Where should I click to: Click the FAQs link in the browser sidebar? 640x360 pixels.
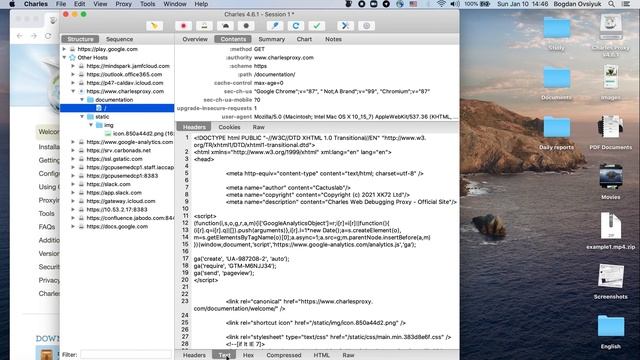47,227
